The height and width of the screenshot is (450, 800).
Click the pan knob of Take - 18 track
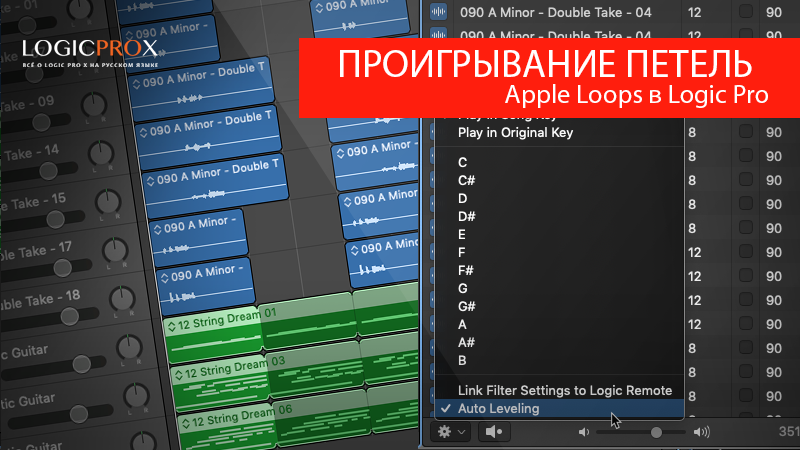pyautogui.click(x=122, y=299)
